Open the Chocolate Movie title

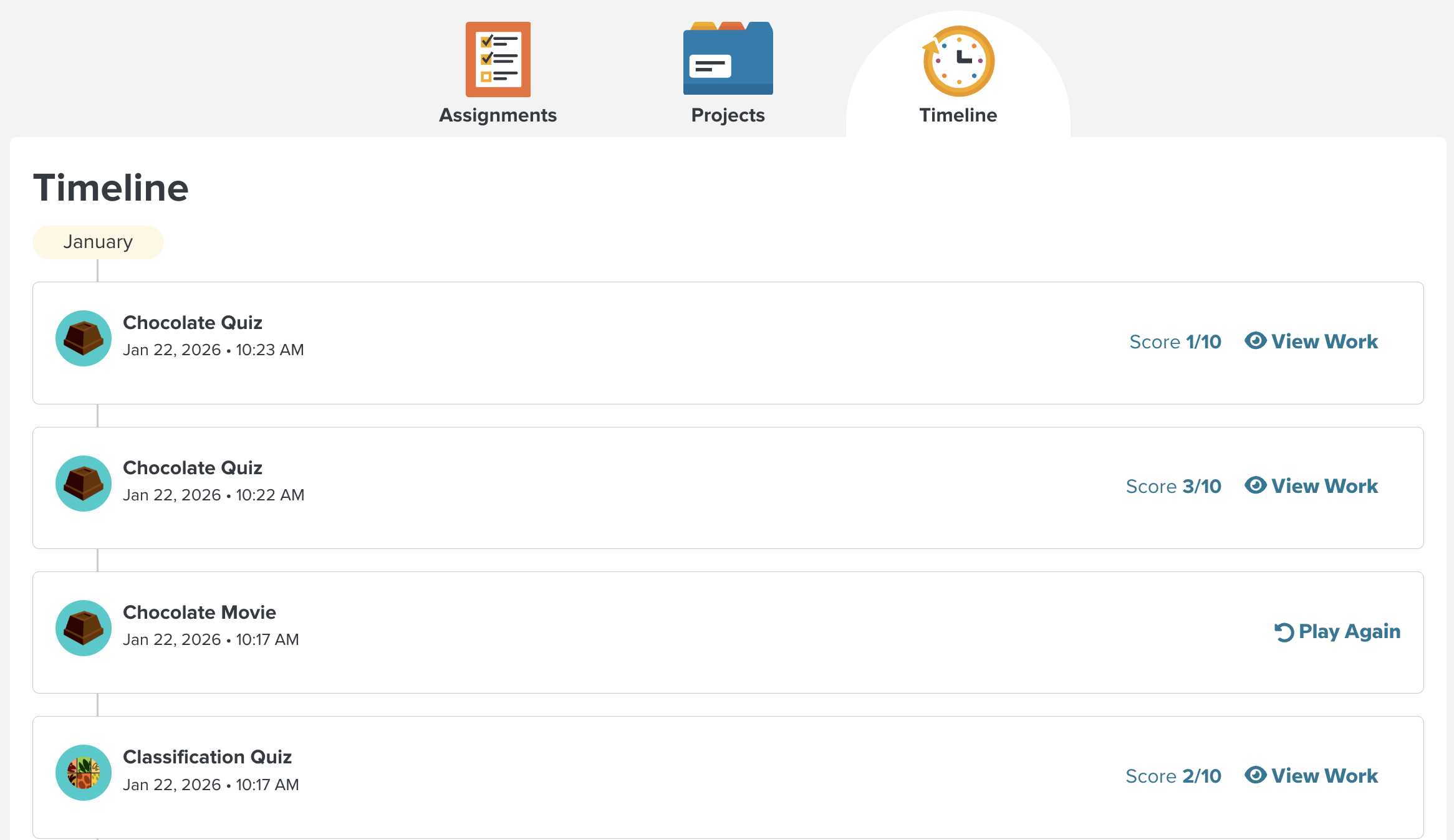click(200, 612)
